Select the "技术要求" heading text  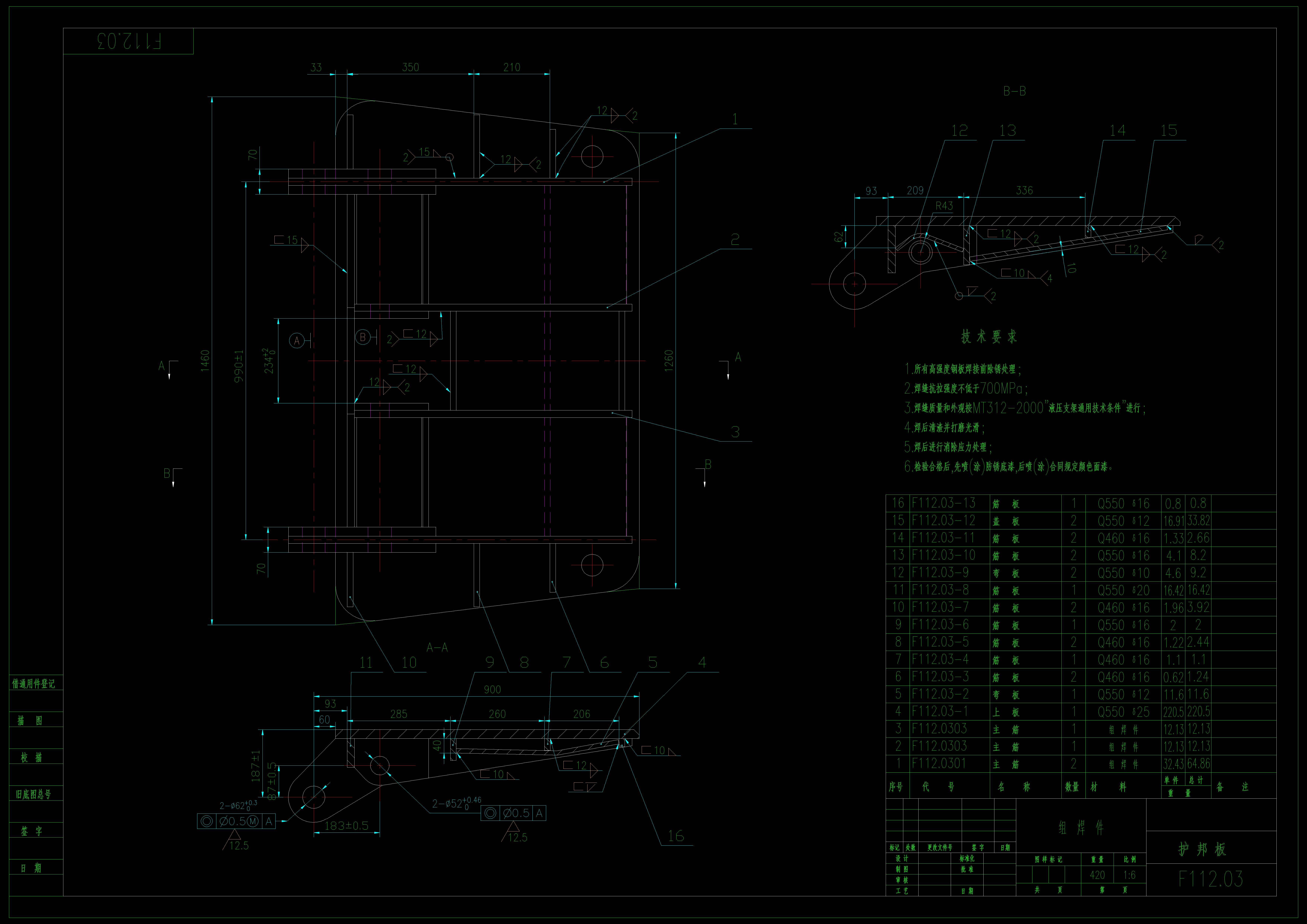pyautogui.click(x=989, y=336)
